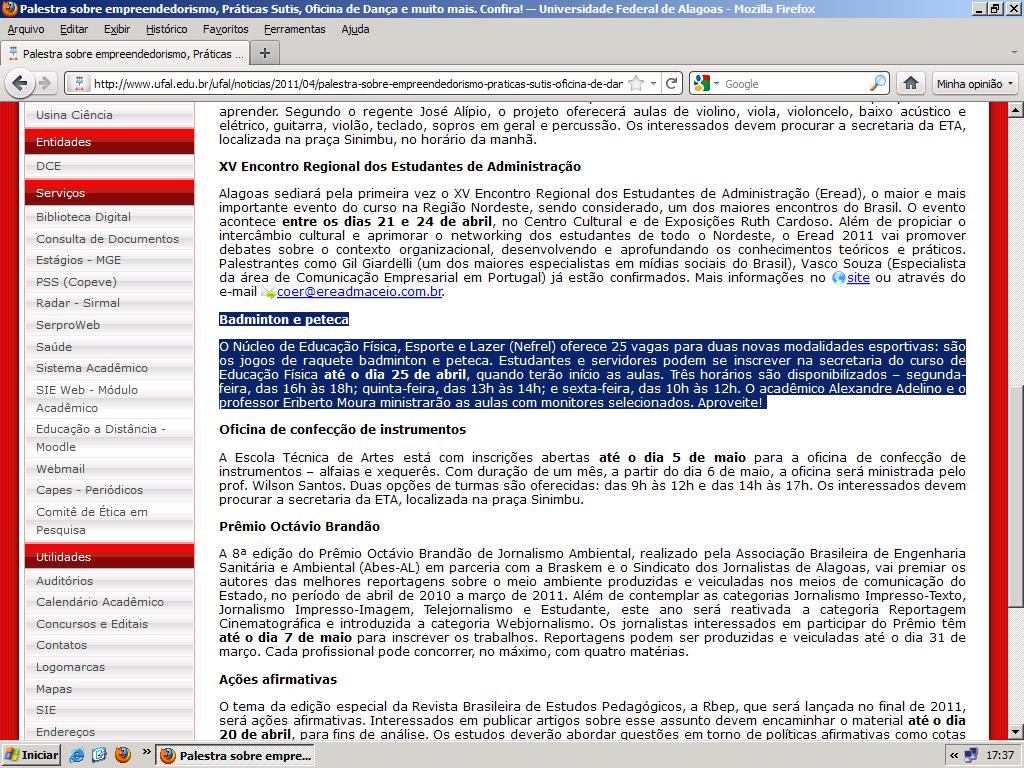Bookmark this page with the star icon

(635, 83)
